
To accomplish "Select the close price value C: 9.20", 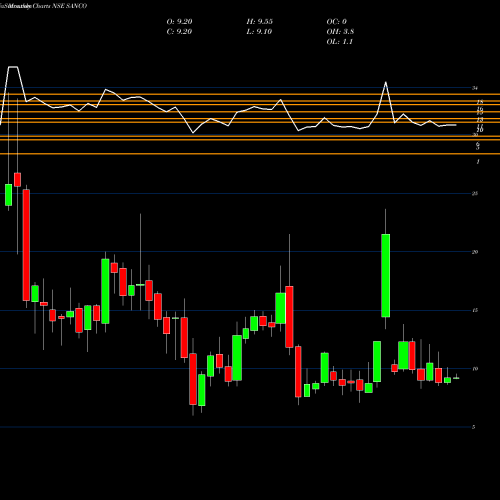I will tap(179, 32).
